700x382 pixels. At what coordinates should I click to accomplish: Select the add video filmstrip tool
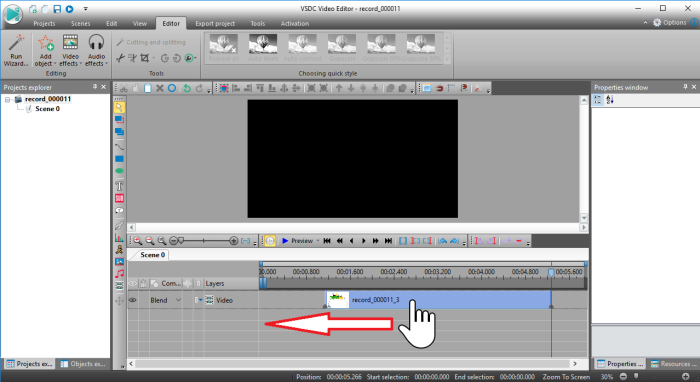[119, 286]
